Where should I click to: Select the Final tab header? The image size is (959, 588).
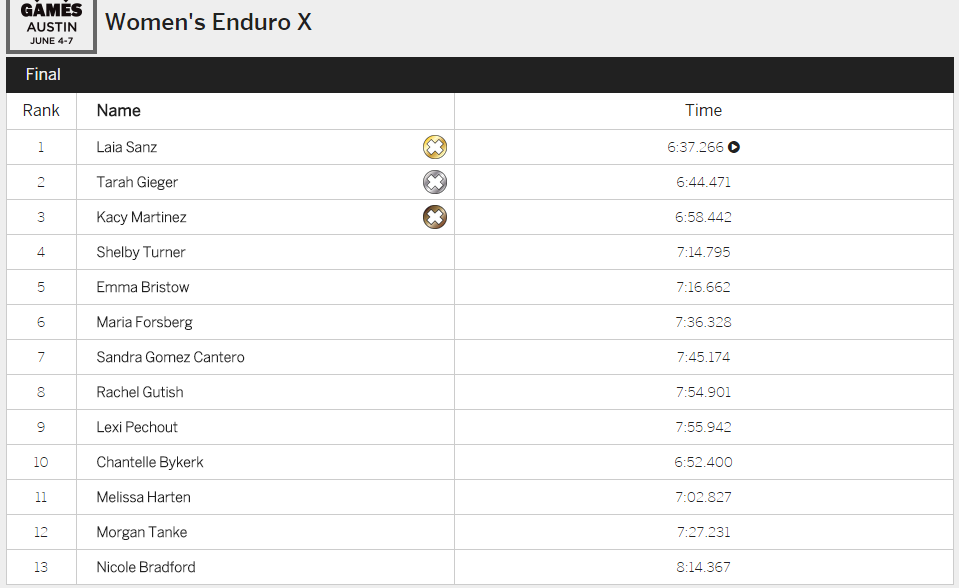click(x=43, y=74)
